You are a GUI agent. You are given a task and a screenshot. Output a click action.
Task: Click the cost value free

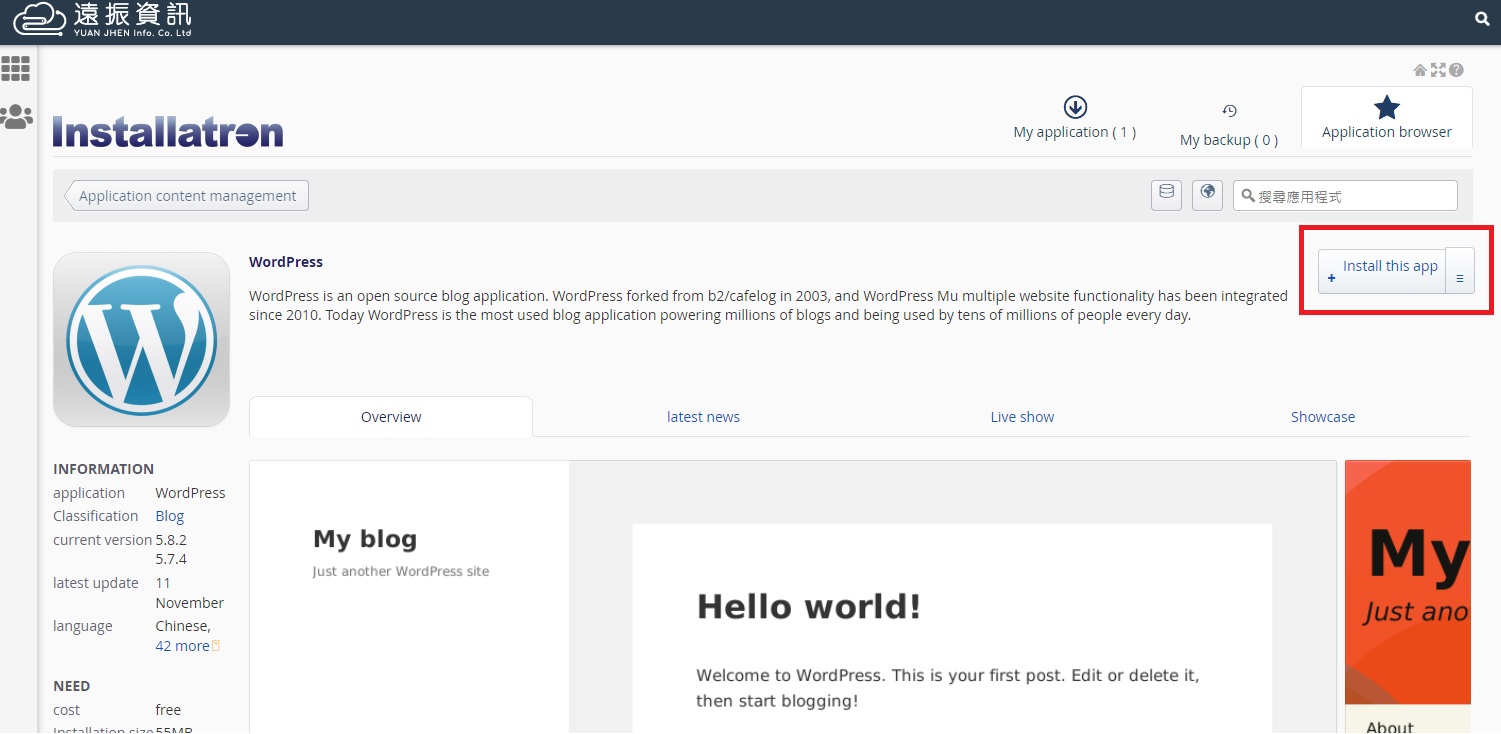point(168,710)
